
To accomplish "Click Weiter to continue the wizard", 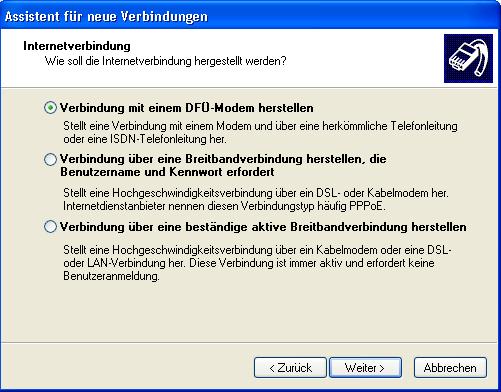I will (x=365, y=368).
